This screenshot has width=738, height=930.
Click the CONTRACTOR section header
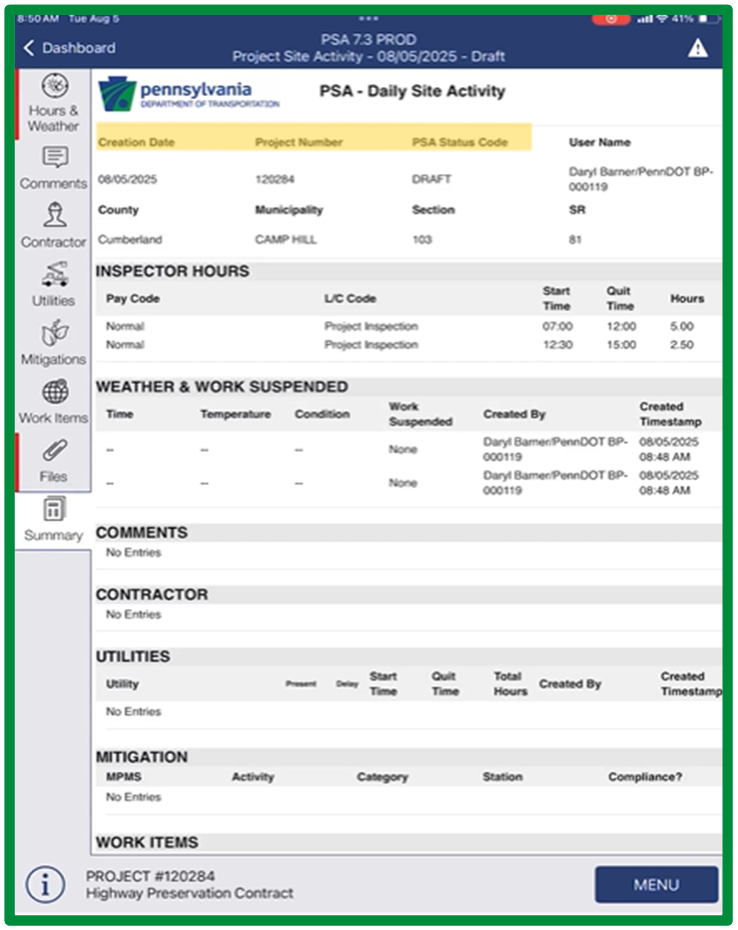pos(152,594)
